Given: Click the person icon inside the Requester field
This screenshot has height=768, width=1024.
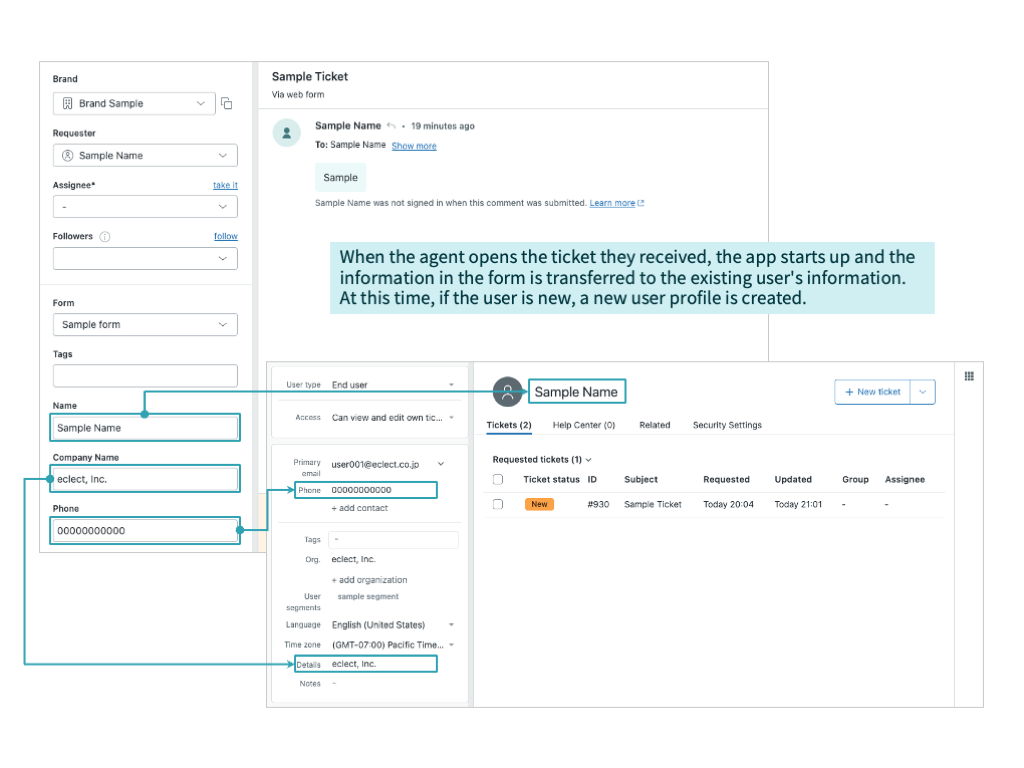Looking at the screenshot, I should click(x=68, y=155).
